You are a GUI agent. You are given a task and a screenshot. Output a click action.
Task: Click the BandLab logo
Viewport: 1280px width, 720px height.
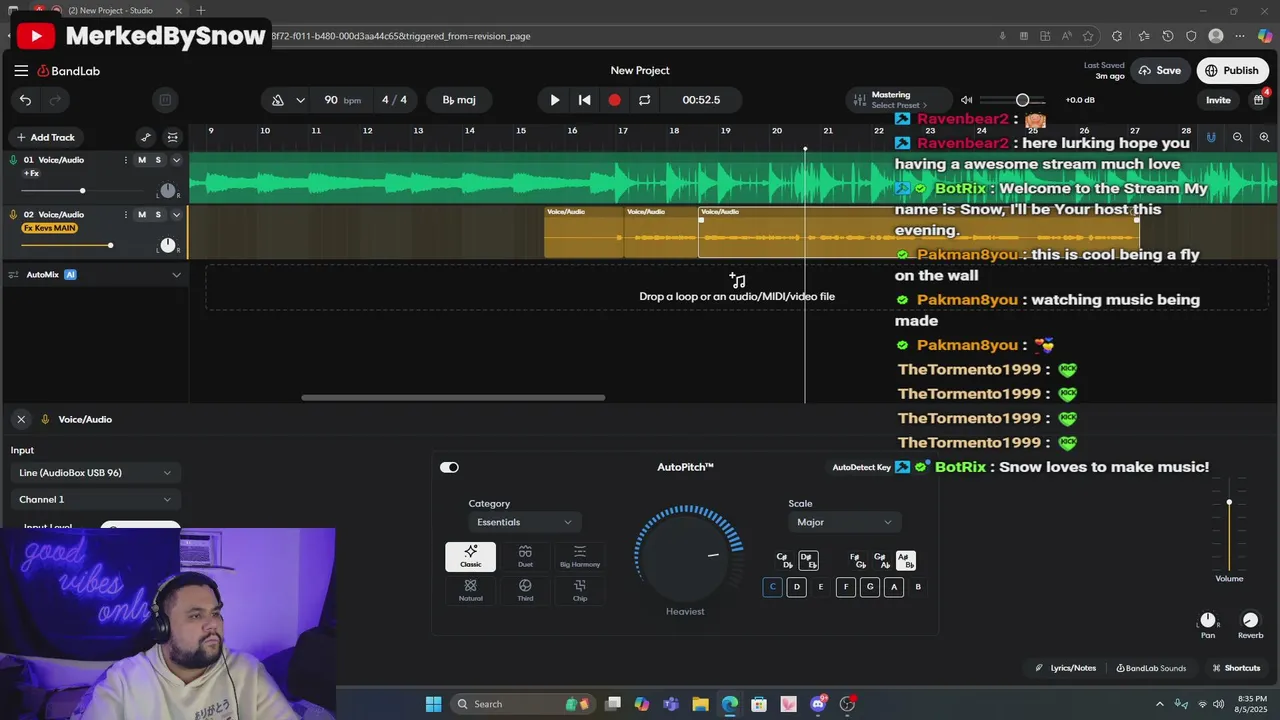tap(69, 71)
